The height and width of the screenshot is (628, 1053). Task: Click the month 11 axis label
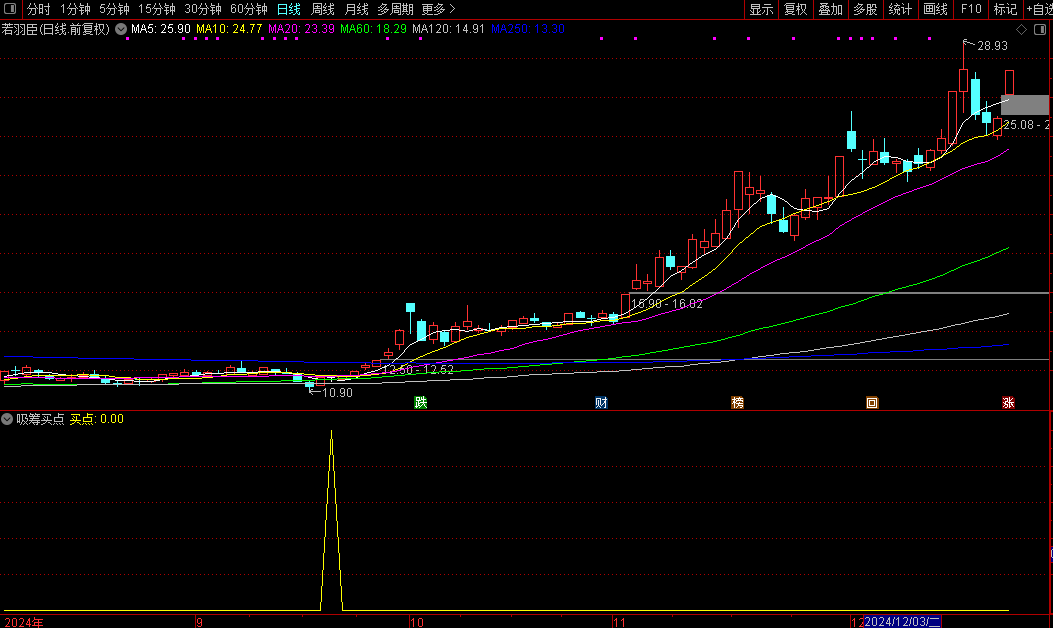point(619,622)
